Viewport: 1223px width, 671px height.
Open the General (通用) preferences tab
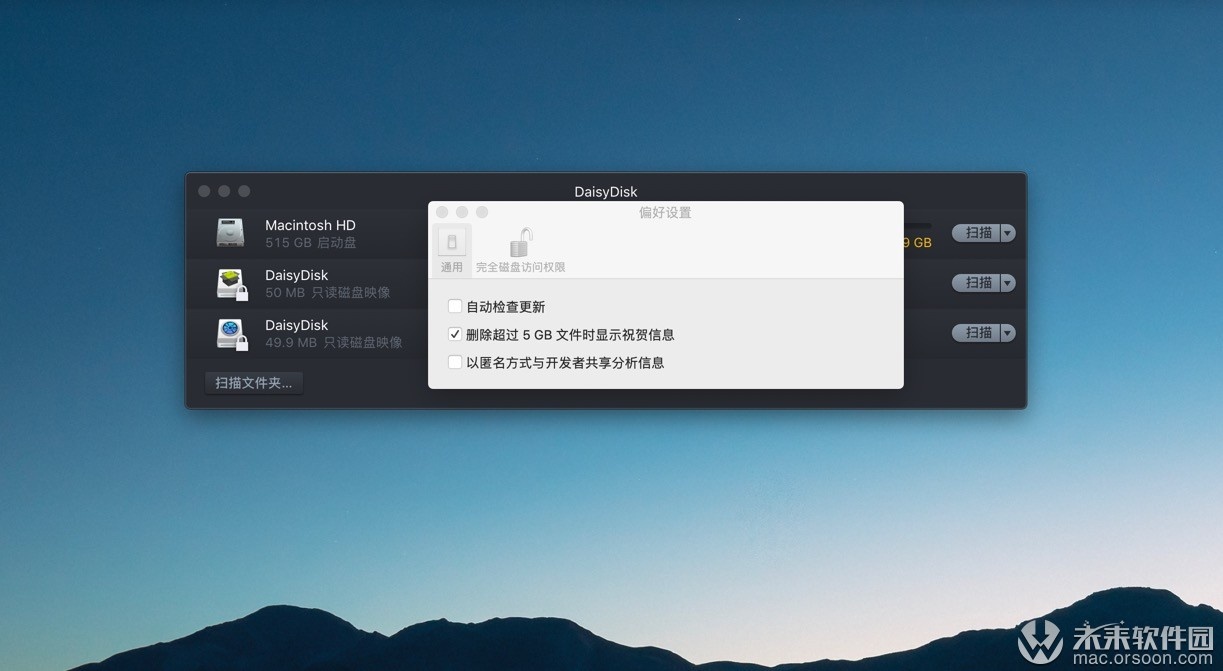452,251
